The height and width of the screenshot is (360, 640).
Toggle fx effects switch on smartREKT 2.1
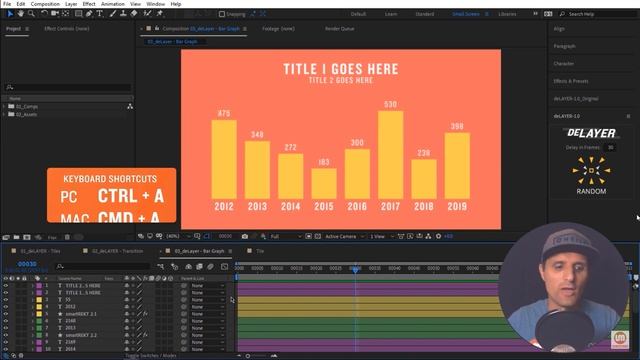coord(145,314)
